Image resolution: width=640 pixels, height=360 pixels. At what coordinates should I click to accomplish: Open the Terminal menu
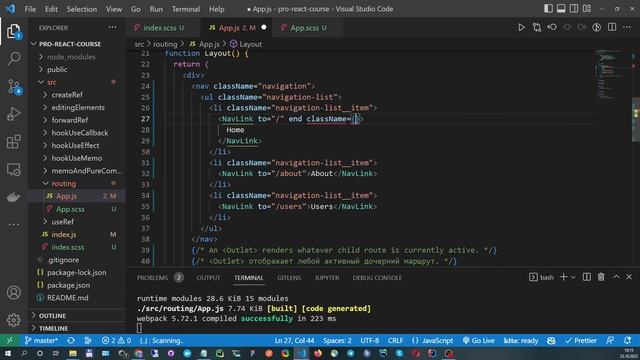click(186, 9)
